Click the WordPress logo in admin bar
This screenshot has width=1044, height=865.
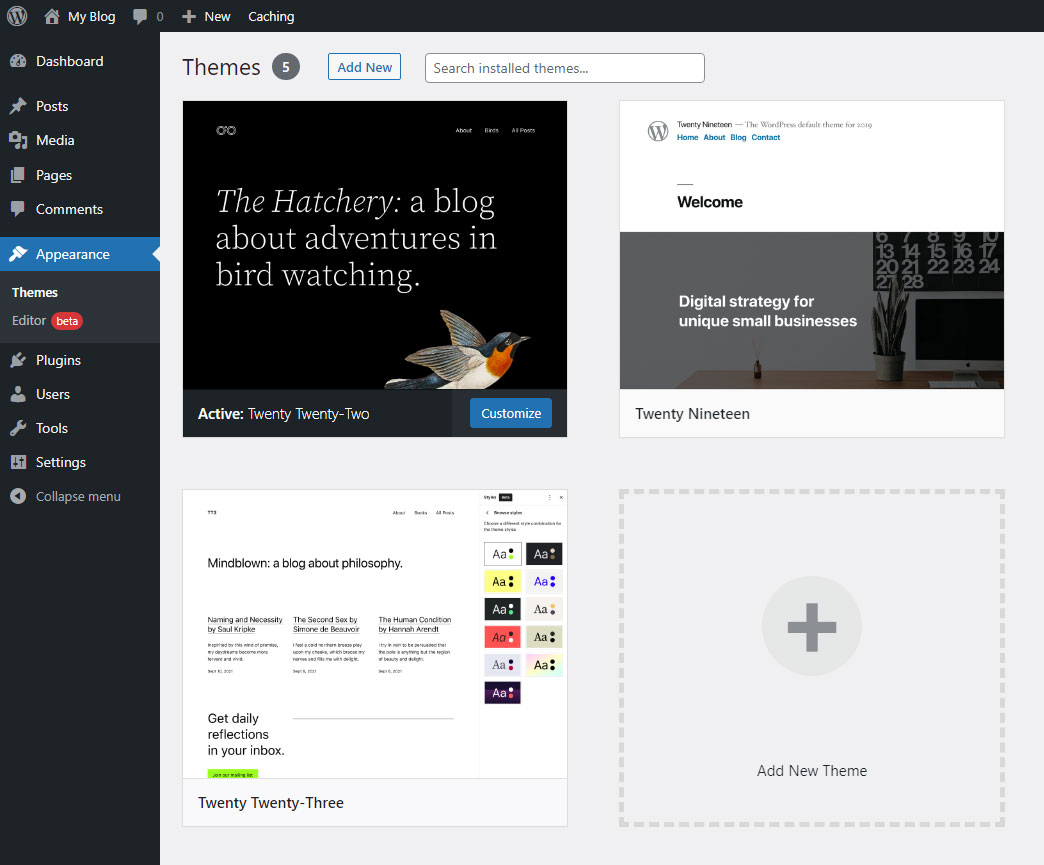click(x=17, y=16)
